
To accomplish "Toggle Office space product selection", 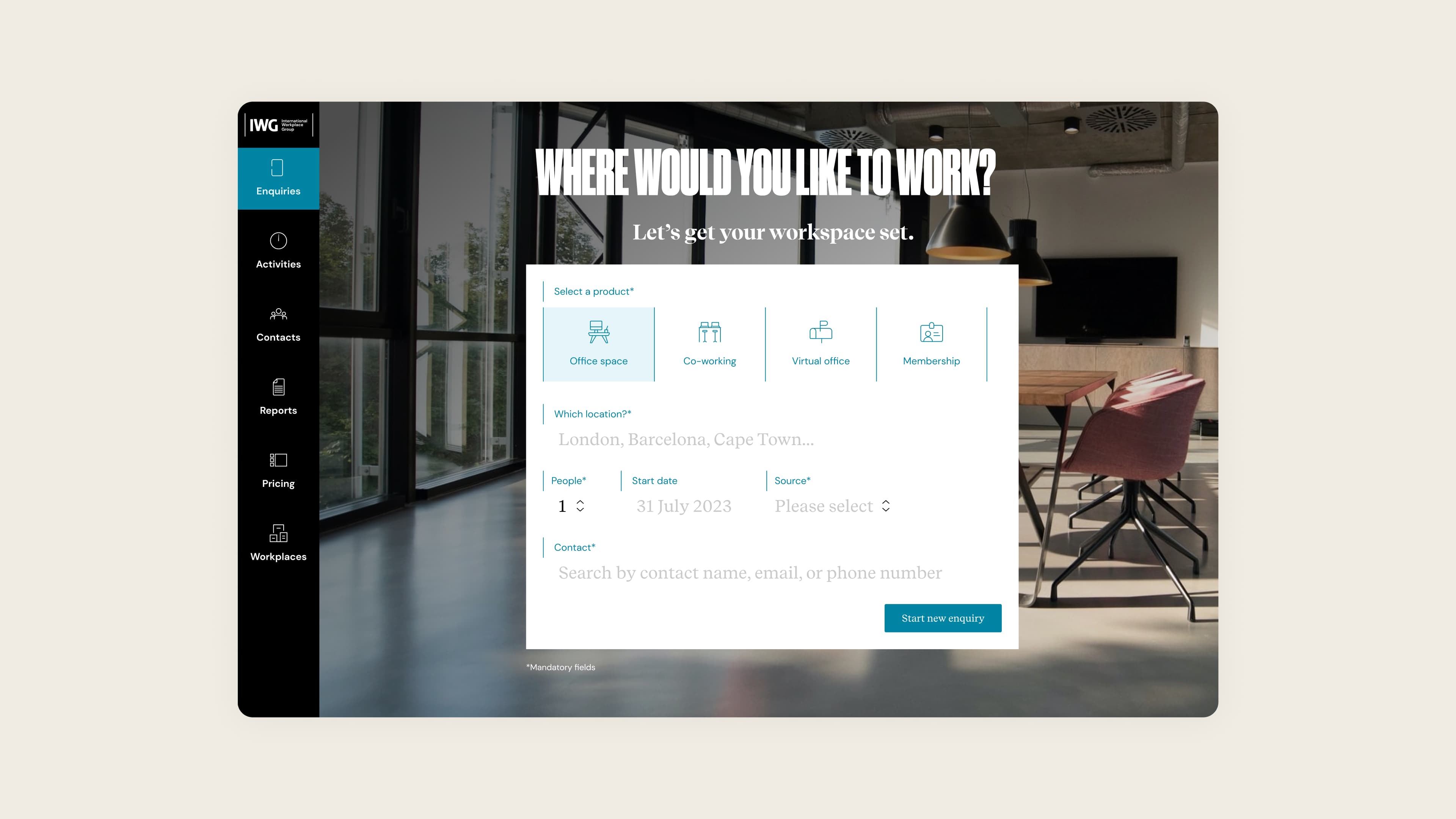I will click(x=598, y=344).
